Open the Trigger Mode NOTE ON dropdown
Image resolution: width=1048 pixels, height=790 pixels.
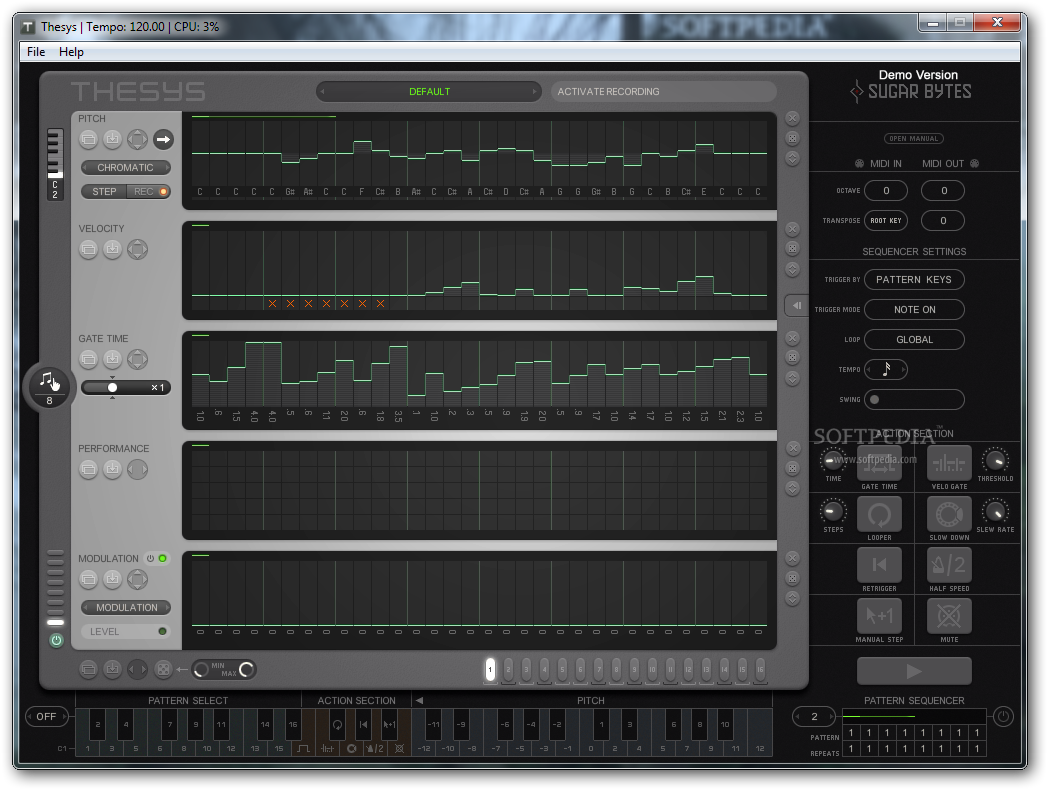[914, 309]
